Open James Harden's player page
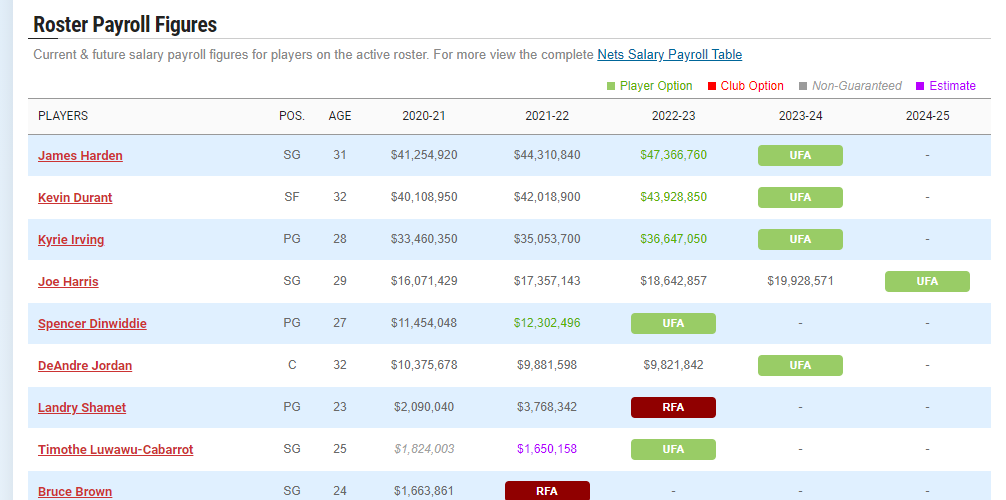This screenshot has height=500, width=1006. click(80, 155)
